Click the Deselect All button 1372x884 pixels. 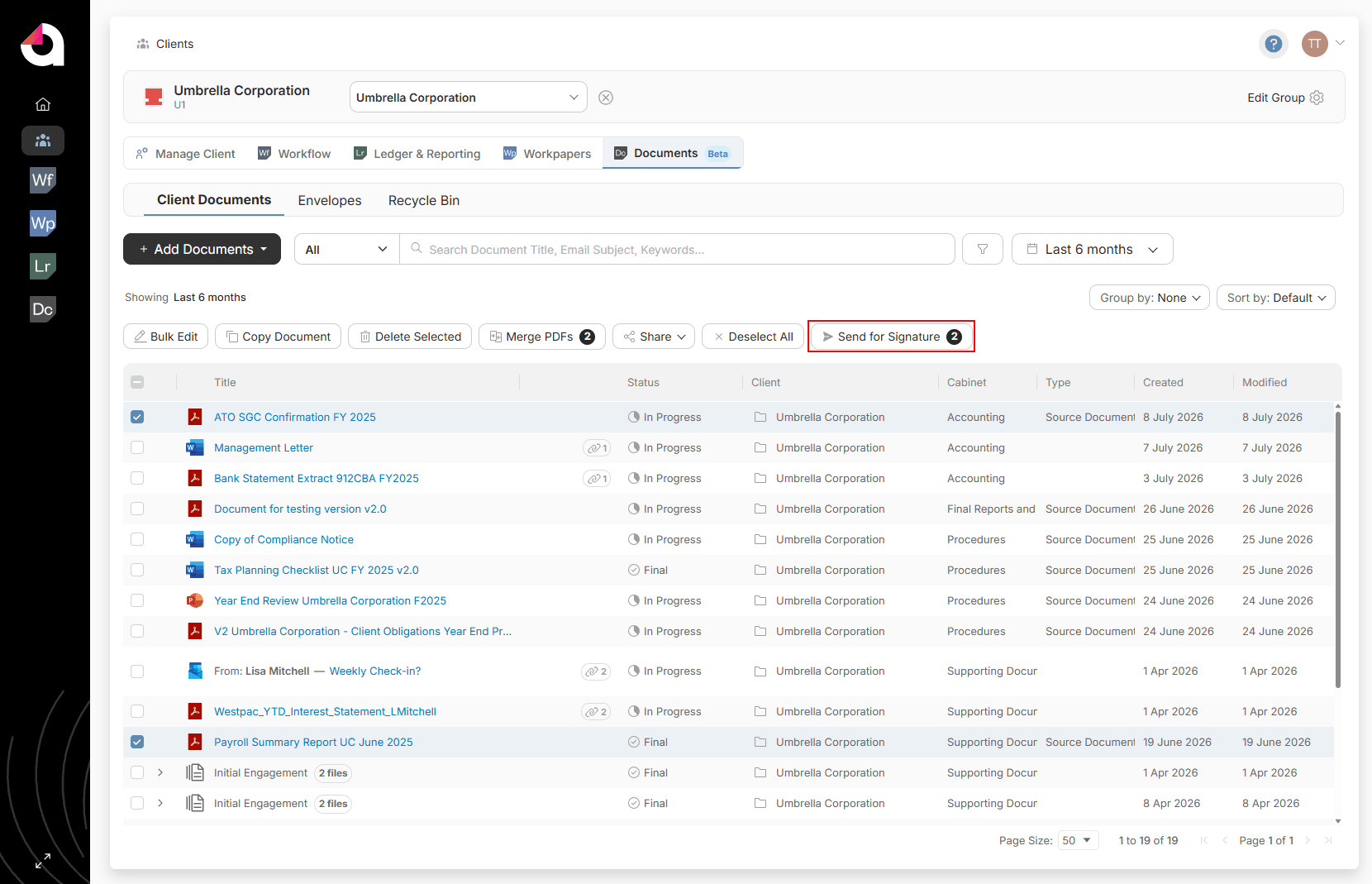pyautogui.click(x=753, y=337)
